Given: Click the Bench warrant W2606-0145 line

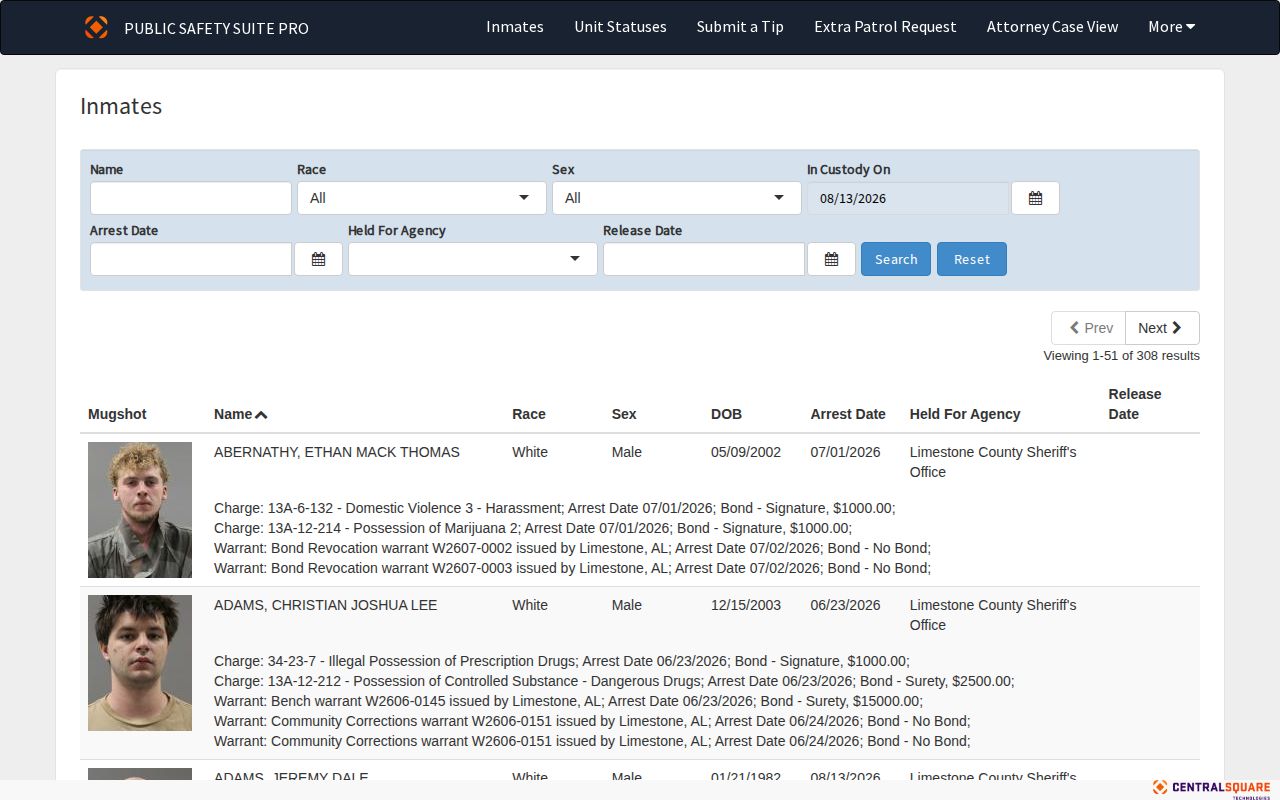Looking at the screenshot, I should coord(569,701).
